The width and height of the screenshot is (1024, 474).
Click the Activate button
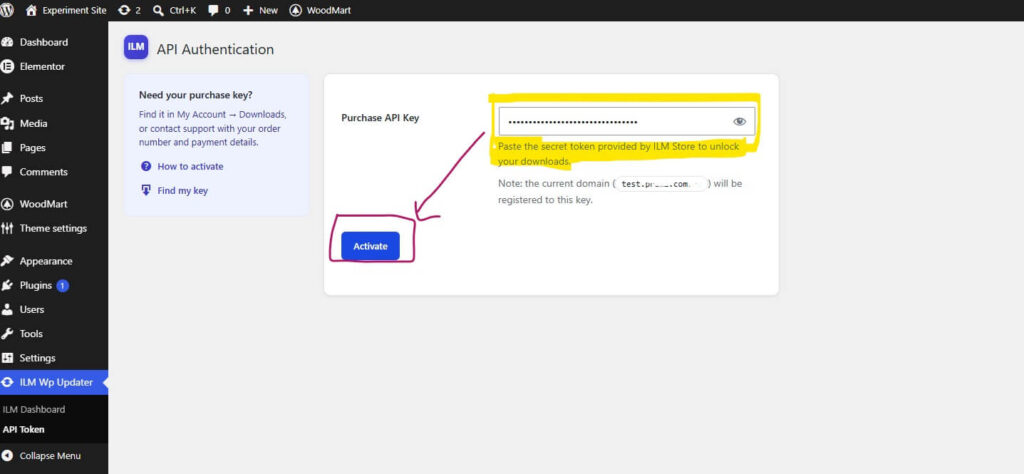coord(370,246)
